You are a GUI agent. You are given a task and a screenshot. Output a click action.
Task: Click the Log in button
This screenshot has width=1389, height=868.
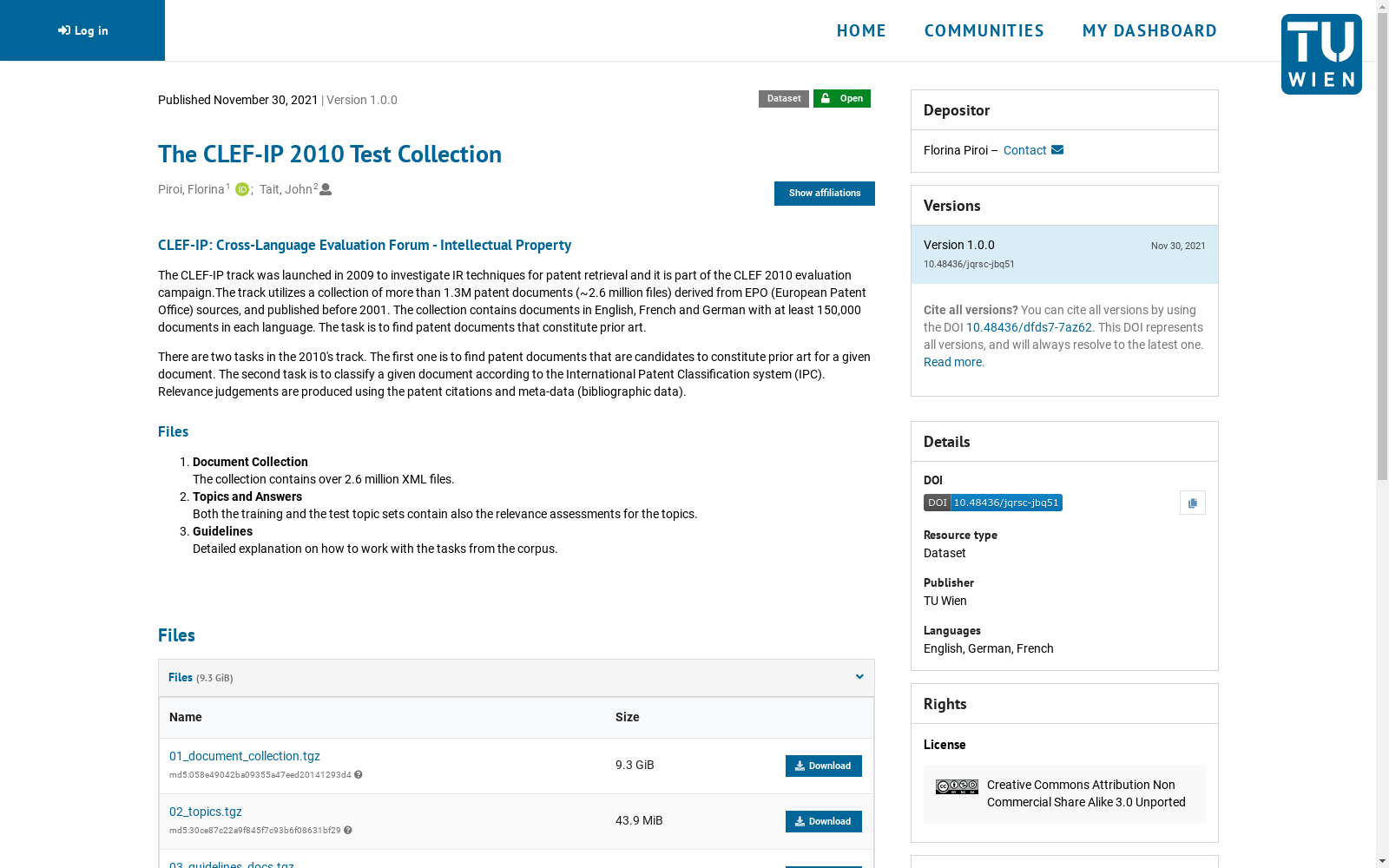click(82, 30)
